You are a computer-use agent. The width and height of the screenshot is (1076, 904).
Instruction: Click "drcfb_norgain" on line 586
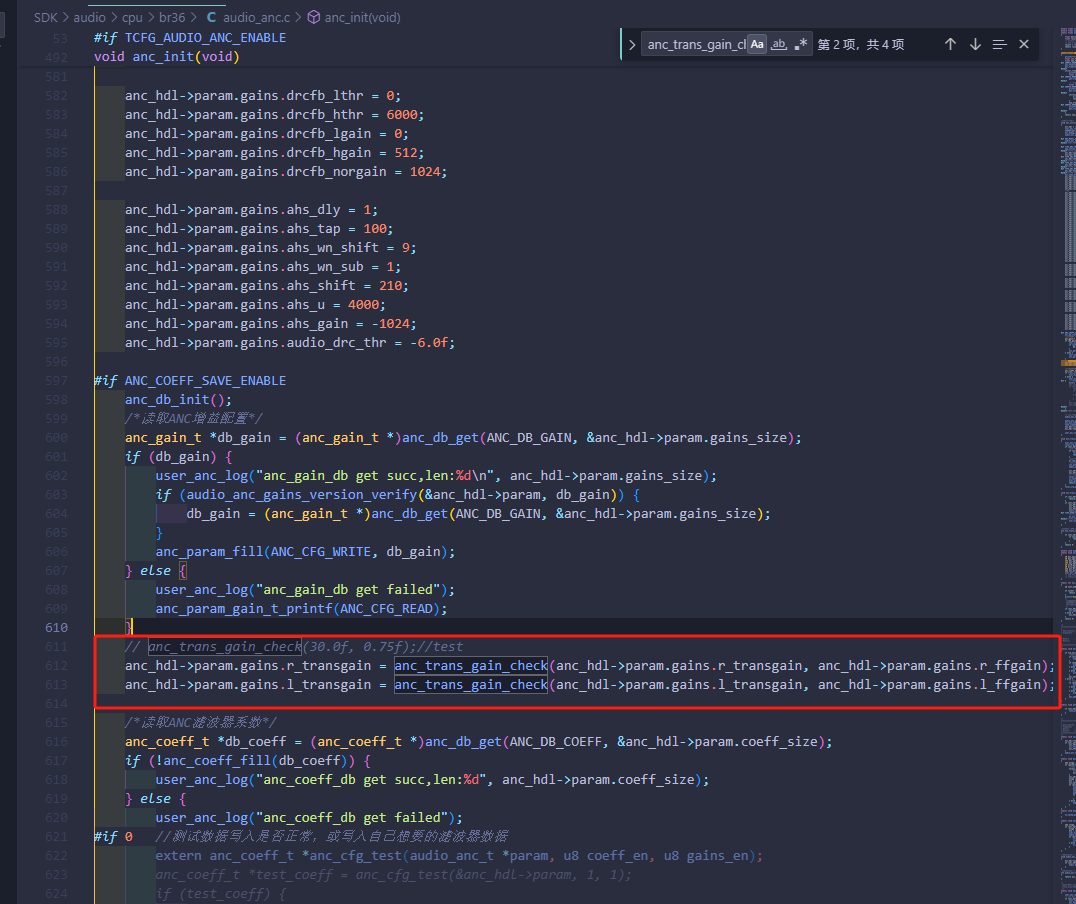pyautogui.click(x=336, y=172)
